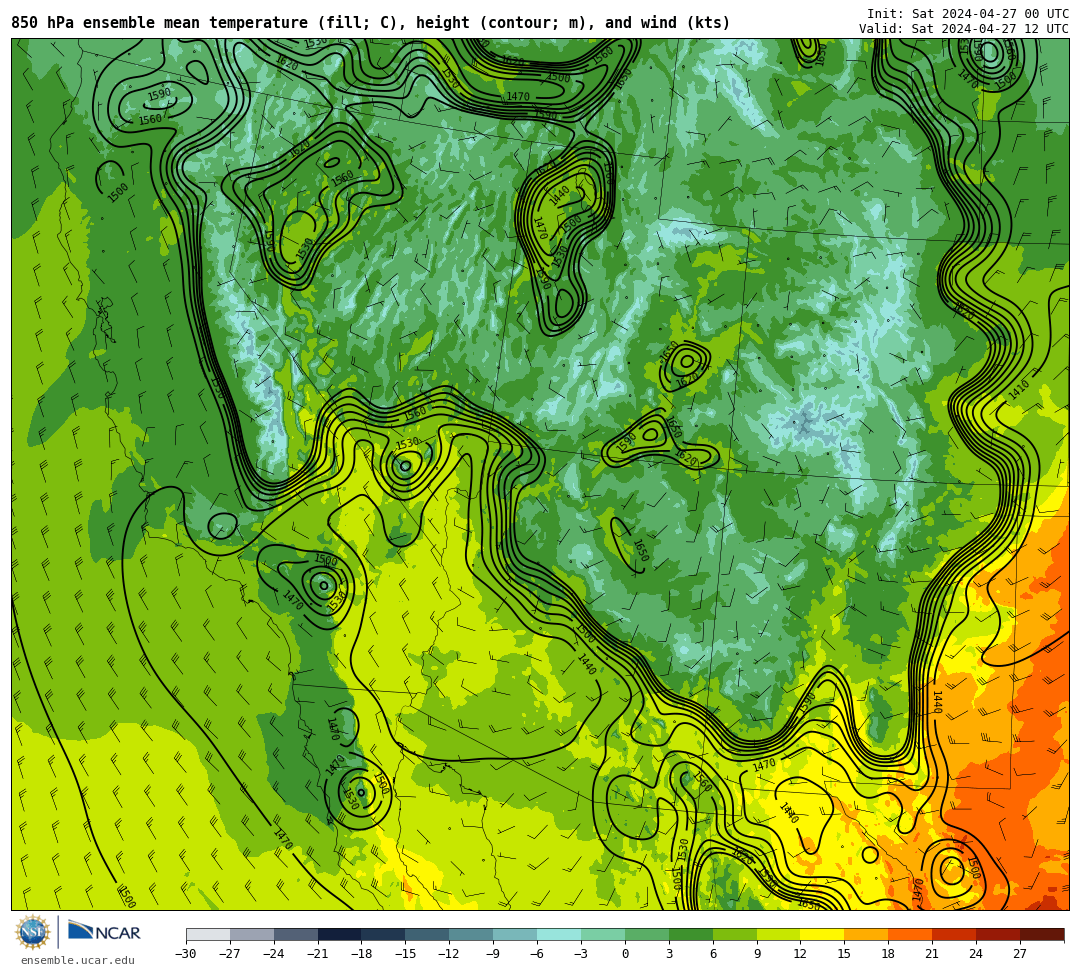1080x973 pixels.
Task: Click the -27 colorbar tick label
Action: click(230, 954)
